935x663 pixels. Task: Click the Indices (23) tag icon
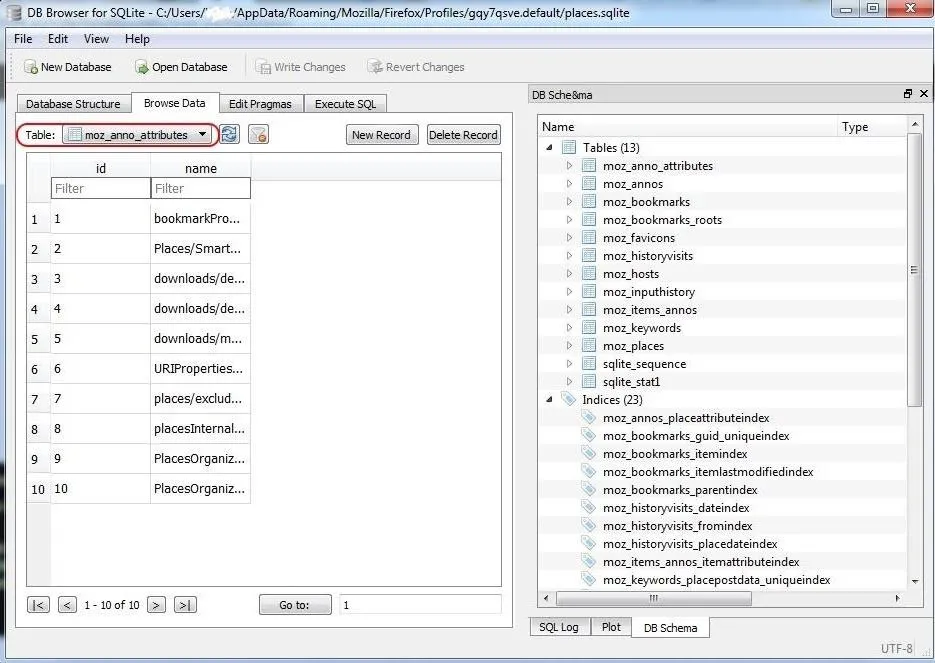[x=569, y=399]
